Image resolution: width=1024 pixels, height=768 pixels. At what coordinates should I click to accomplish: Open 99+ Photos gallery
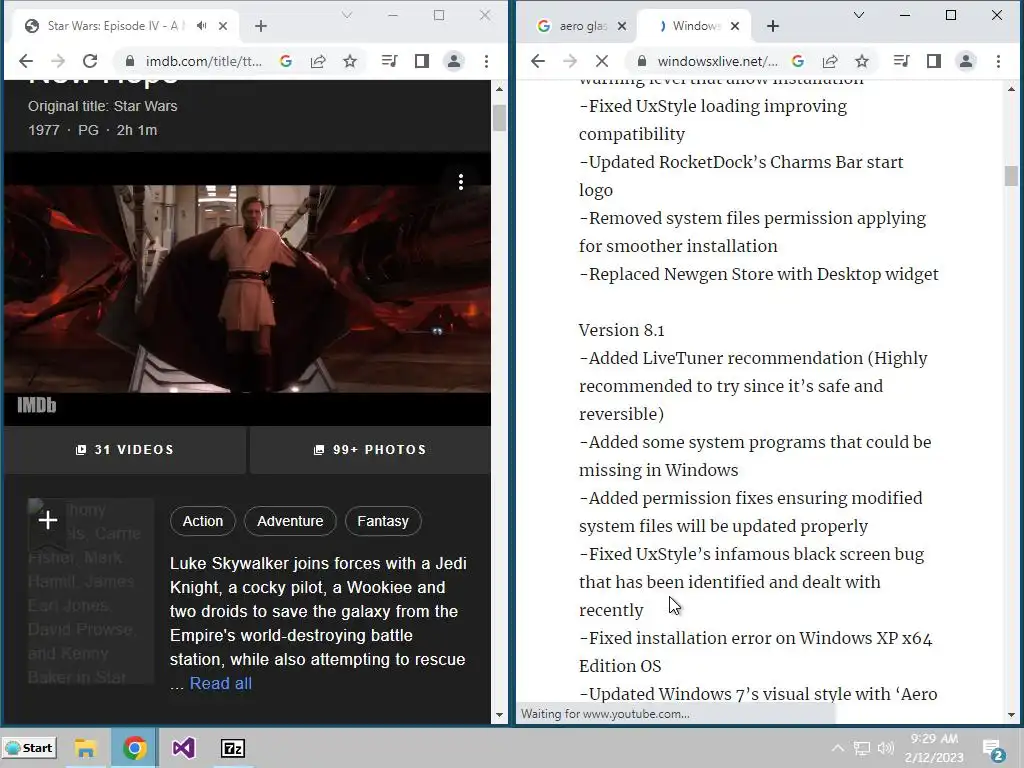(x=370, y=450)
